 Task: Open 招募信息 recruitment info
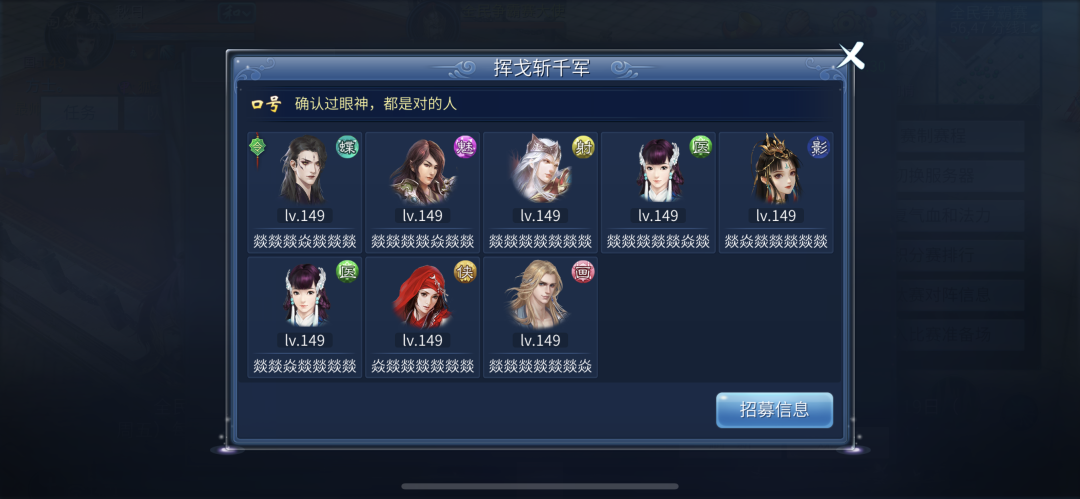tap(774, 410)
